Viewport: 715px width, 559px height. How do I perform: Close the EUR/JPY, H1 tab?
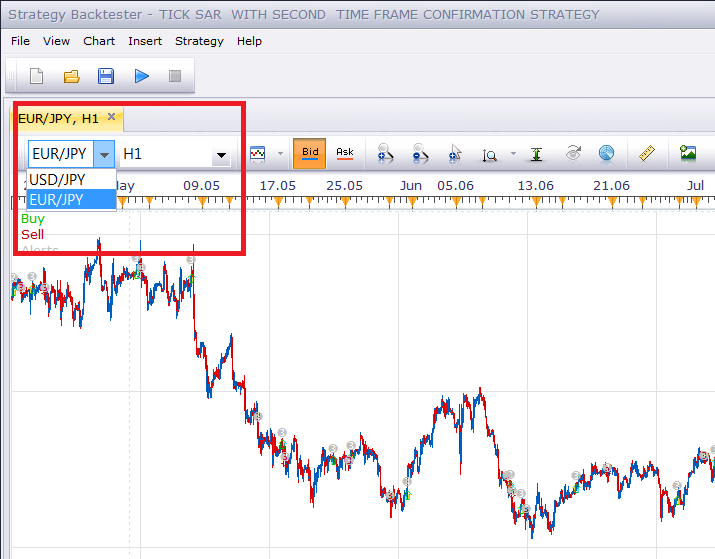[111, 117]
